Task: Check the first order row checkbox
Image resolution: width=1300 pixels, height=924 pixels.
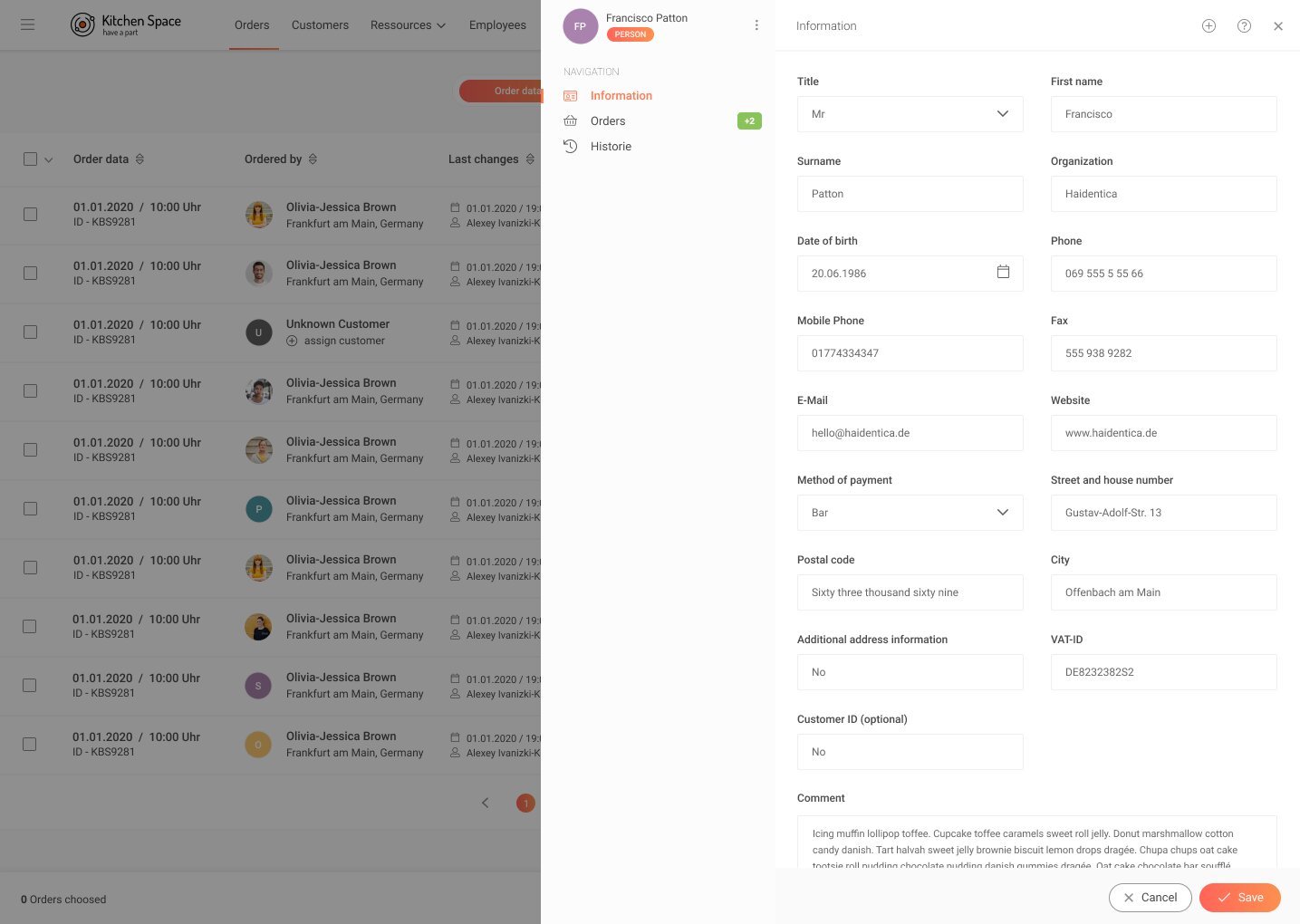Action: (x=30, y=215)
